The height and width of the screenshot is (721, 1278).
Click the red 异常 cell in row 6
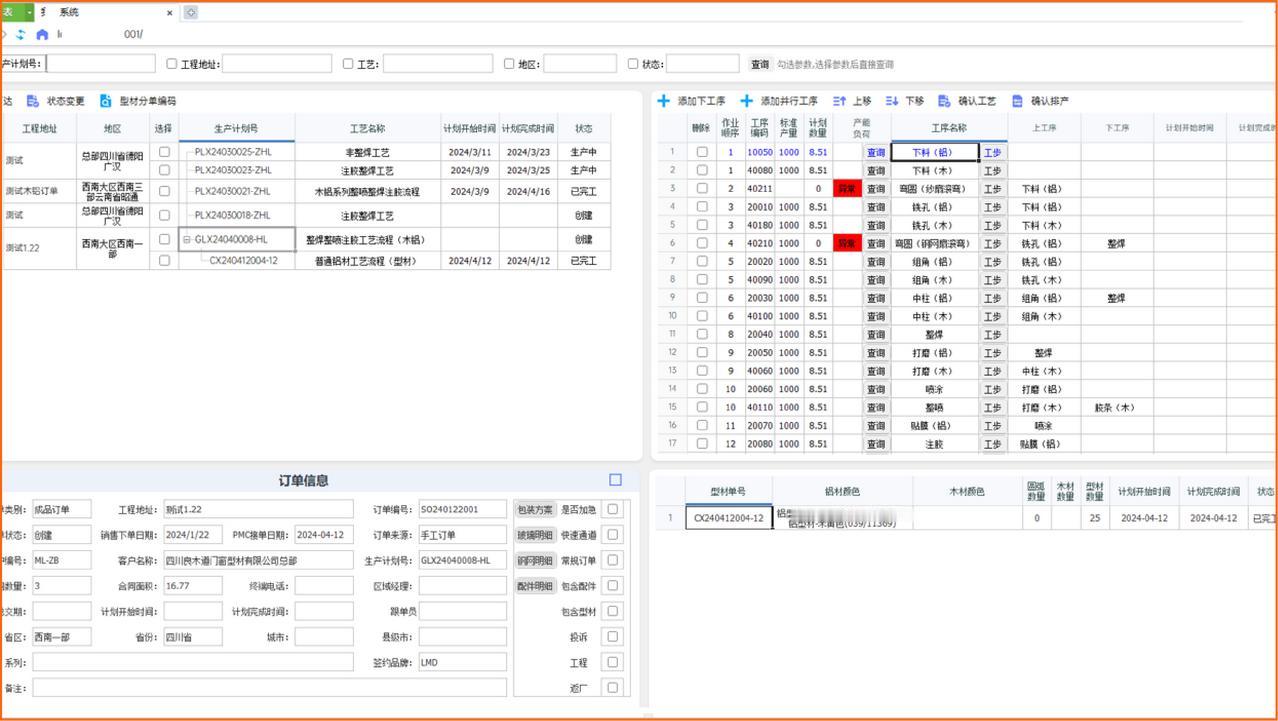pos(847,243)
